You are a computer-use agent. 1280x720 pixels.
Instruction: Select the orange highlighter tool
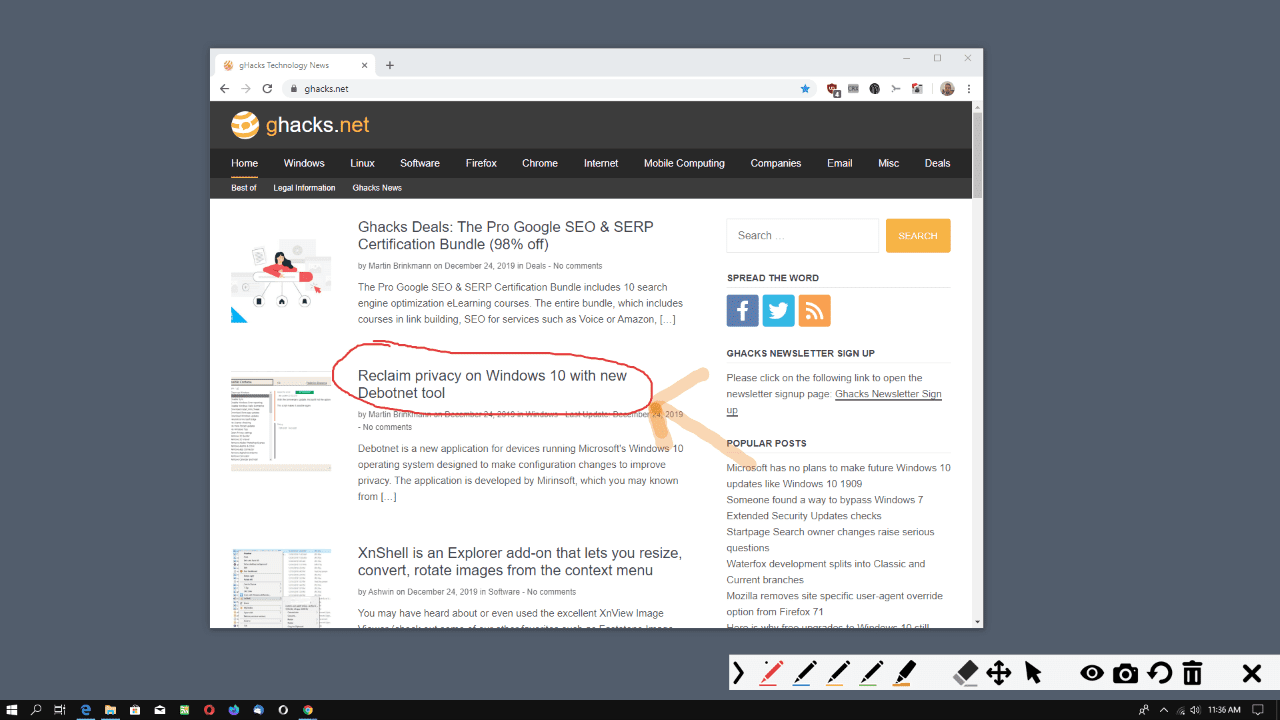(x=904, y=673)
